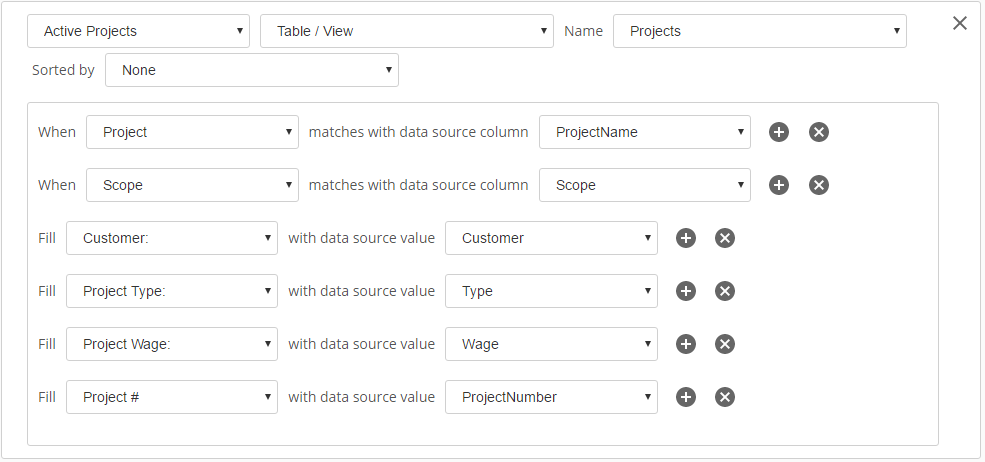
Task: Delete the Scope match condition row
Action: point(819,185)
